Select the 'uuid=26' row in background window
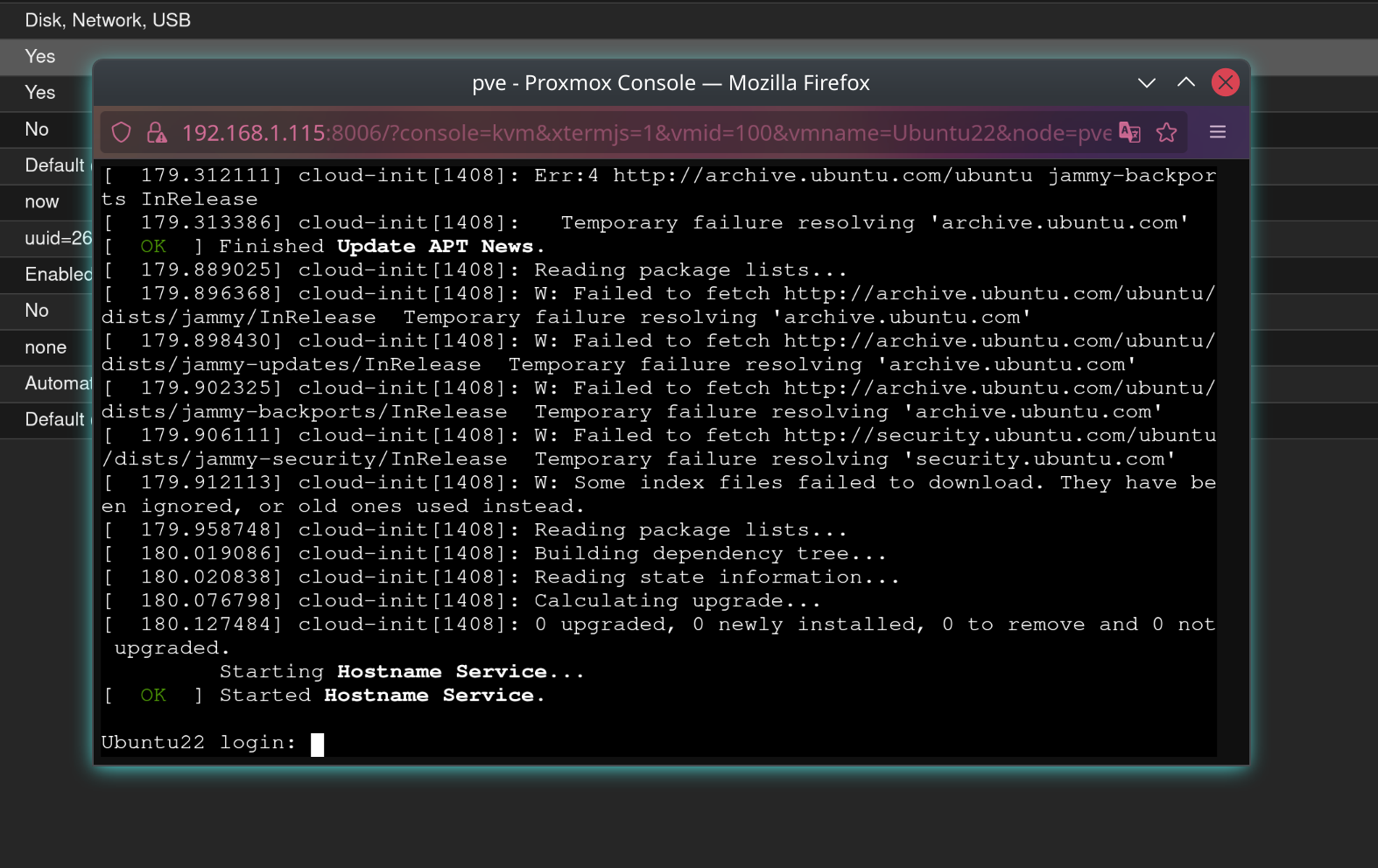 [x=46, y=238]
